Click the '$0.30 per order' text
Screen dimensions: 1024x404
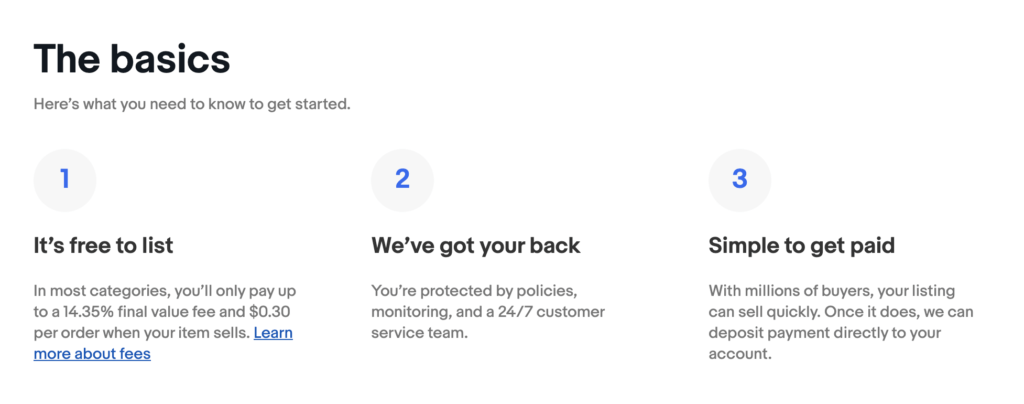270,312
